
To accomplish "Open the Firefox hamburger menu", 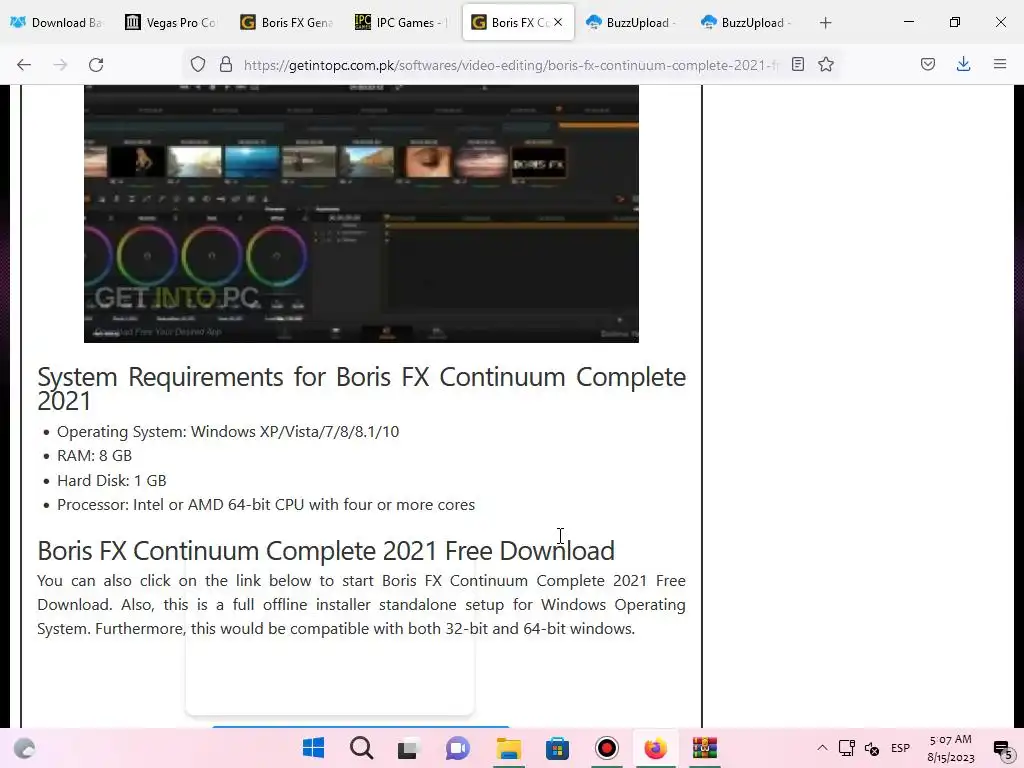I will 1000,64.
